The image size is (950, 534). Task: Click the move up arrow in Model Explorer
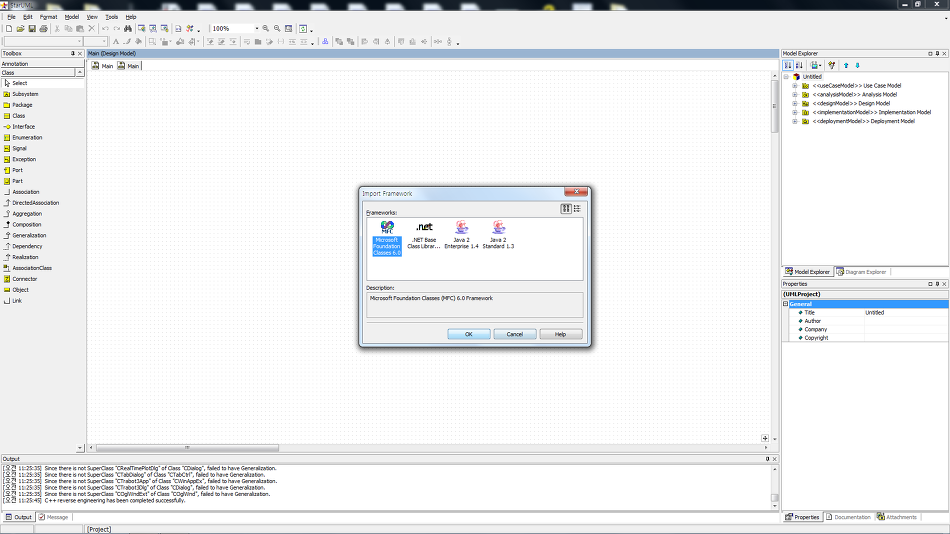click(x=846, y=65)
